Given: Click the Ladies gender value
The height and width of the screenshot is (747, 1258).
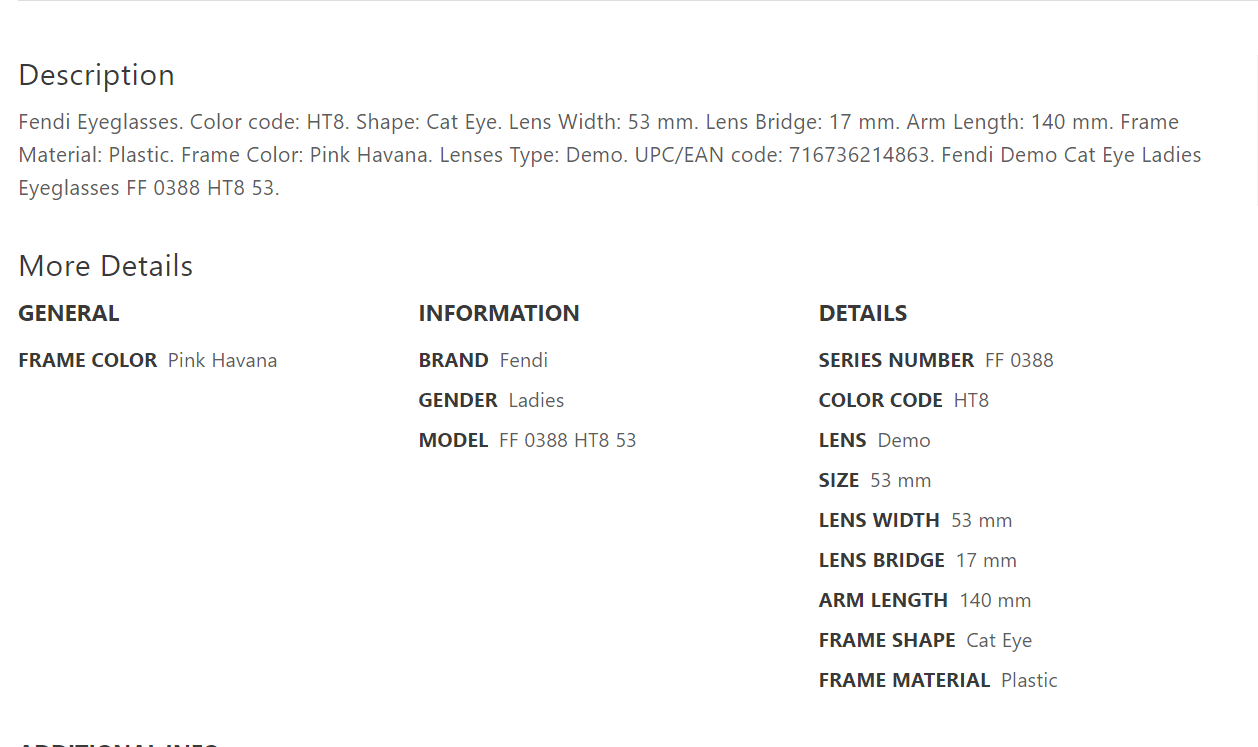Looking at the screenshot, I should tap(536, 400).
